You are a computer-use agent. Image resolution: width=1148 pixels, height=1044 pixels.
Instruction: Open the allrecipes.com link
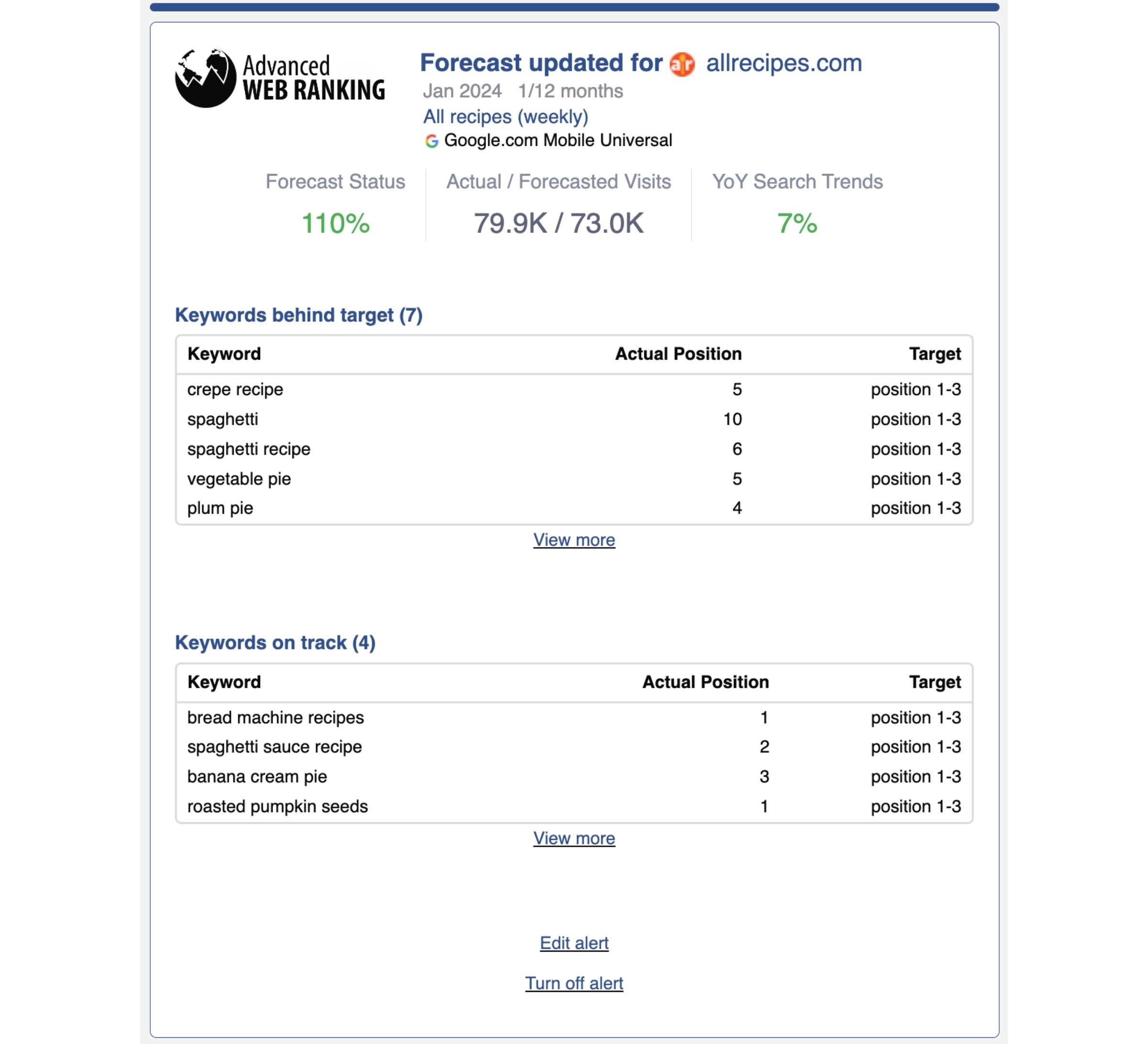click(x=784, y=63)
